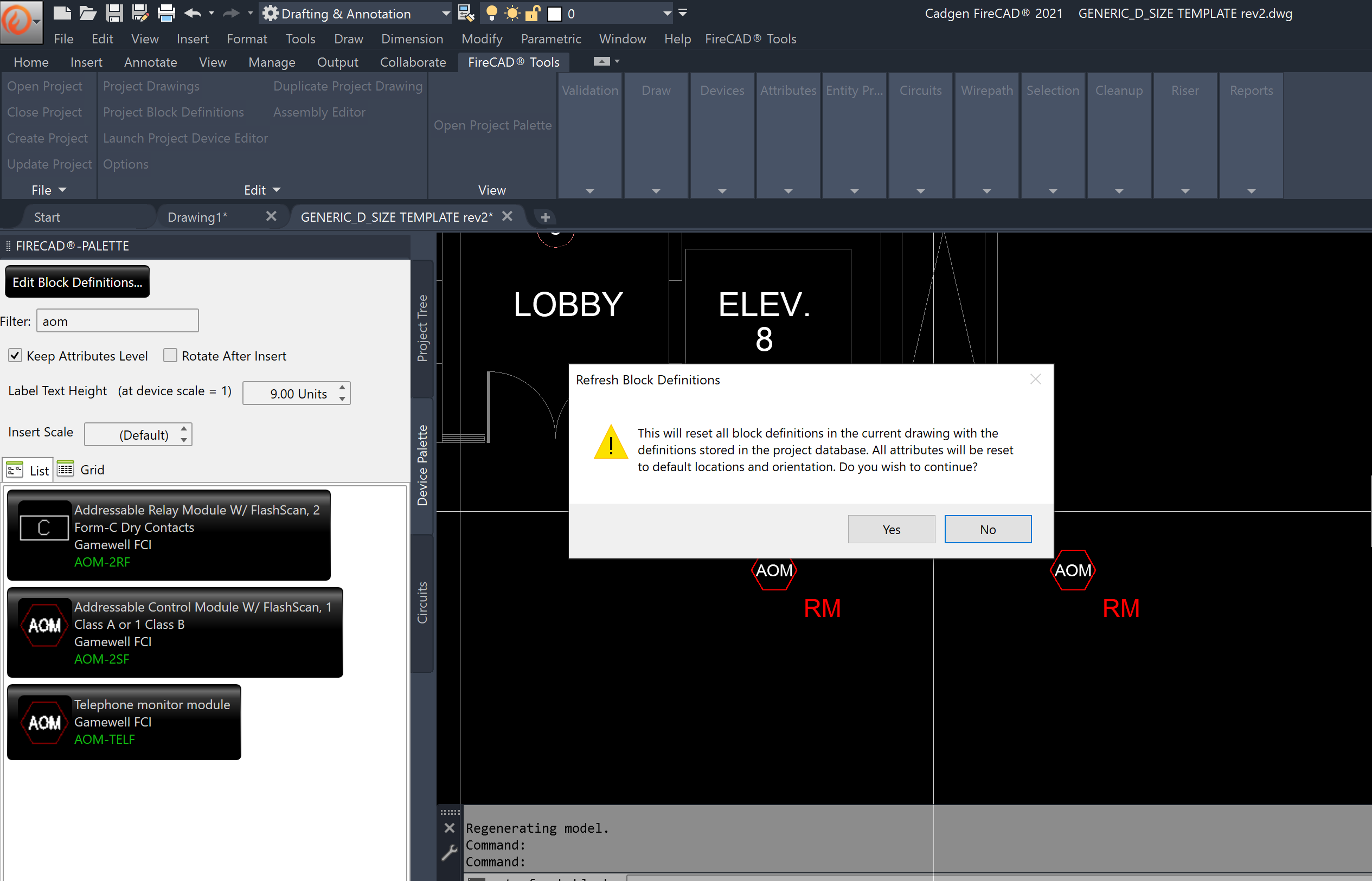Open the Circuits side tab
The image size is (1372, 881).
[x=422, y=603]
